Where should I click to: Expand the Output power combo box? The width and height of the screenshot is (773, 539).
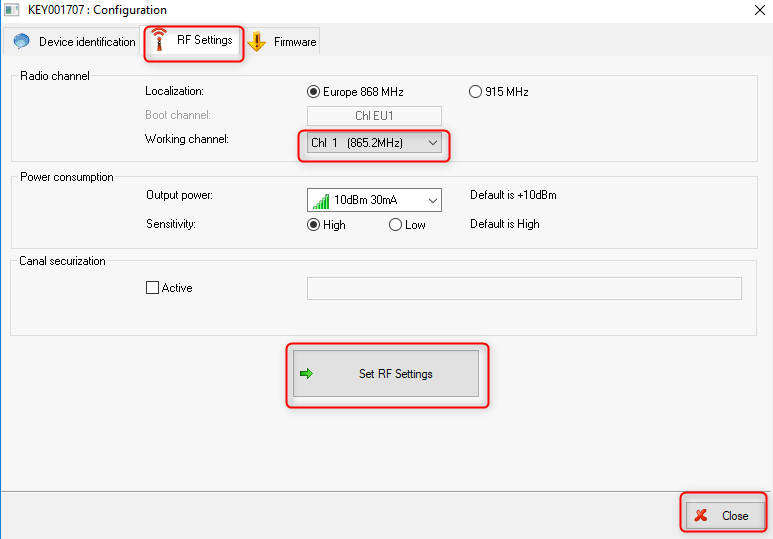tap(374, 200)
